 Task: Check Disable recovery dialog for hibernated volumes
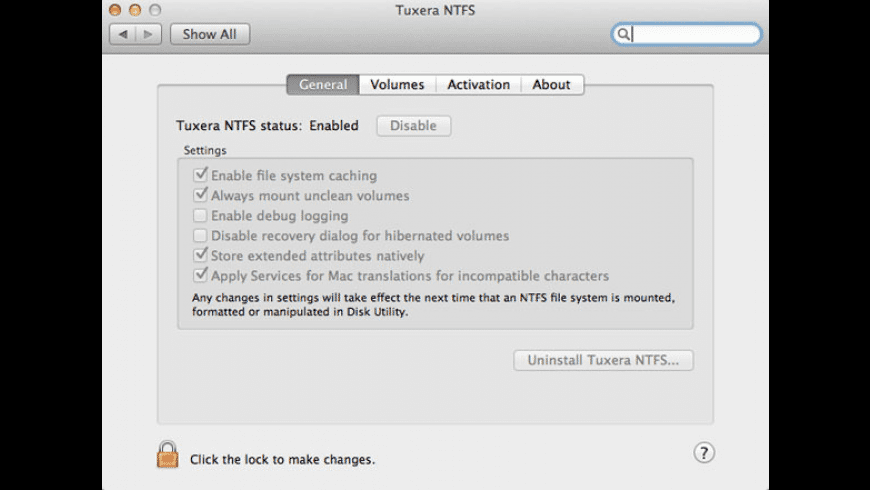(201, 236)
